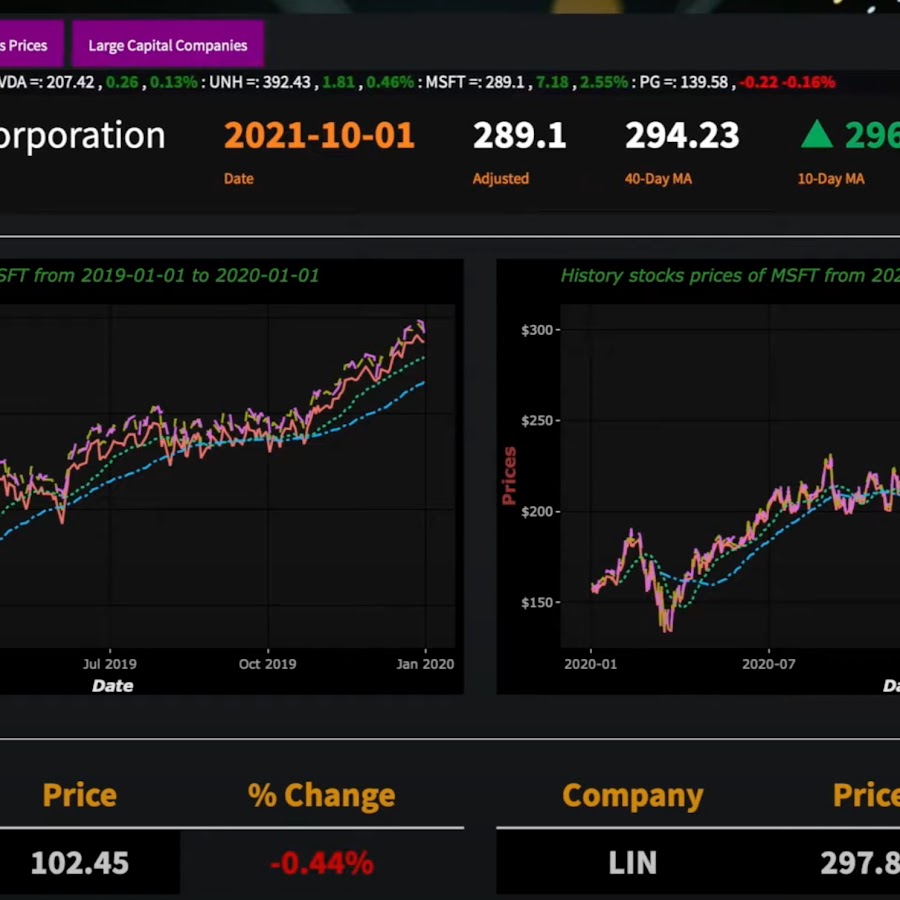The height and width of the screenshot is (900, 900).
Task: Select the date value 2021-10-01
Action: 319,135
